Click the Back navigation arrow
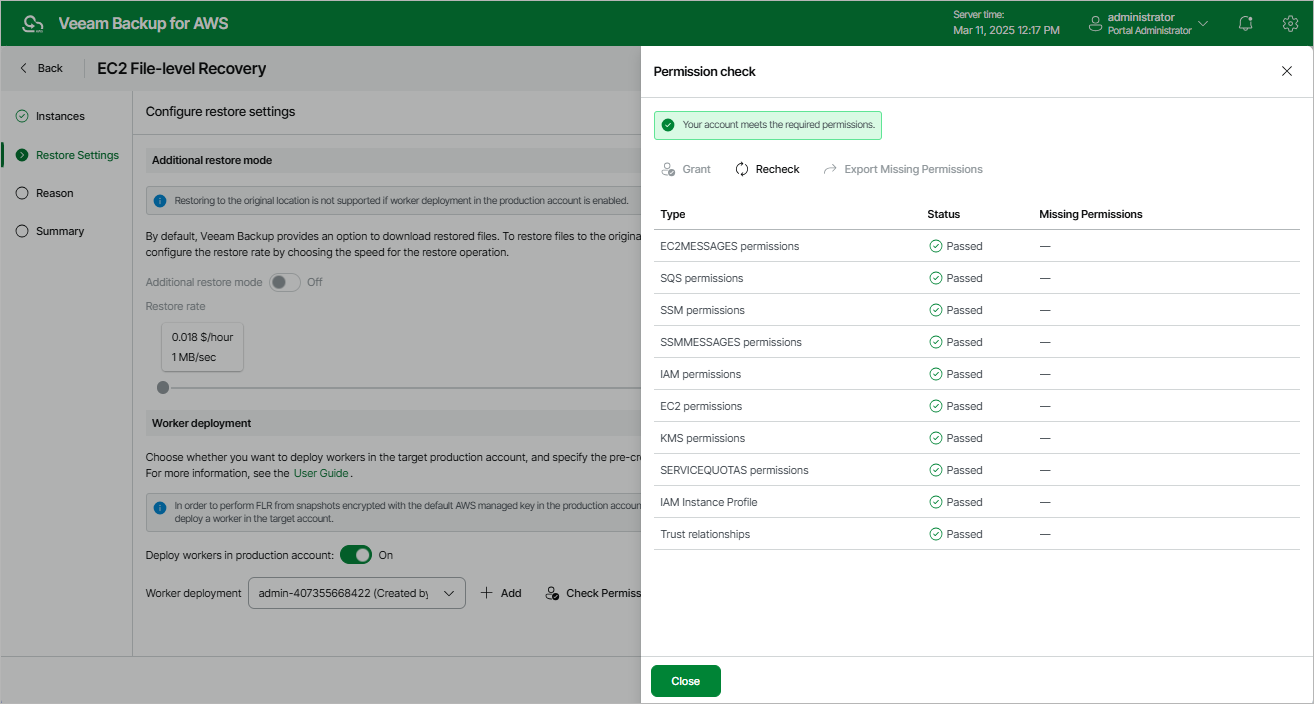 click(x=22, y=68)
